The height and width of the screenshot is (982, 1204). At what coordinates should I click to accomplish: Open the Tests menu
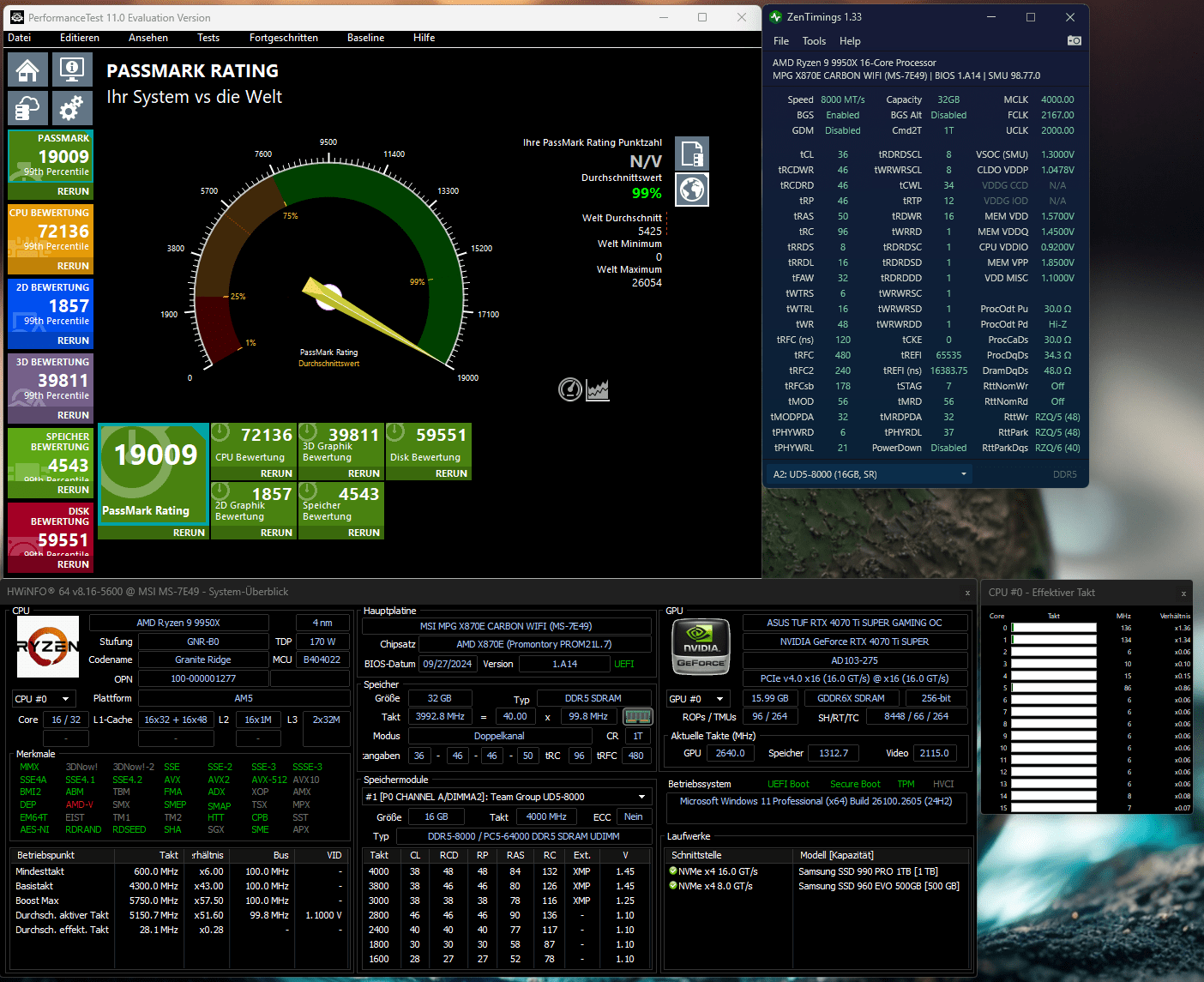[x=208, y=38]
